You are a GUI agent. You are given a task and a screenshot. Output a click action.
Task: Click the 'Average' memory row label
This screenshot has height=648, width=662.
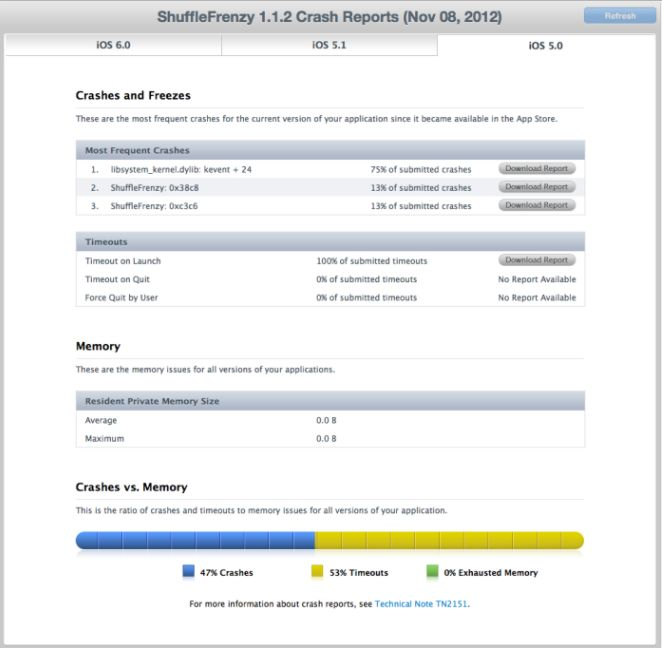point(101,420)
